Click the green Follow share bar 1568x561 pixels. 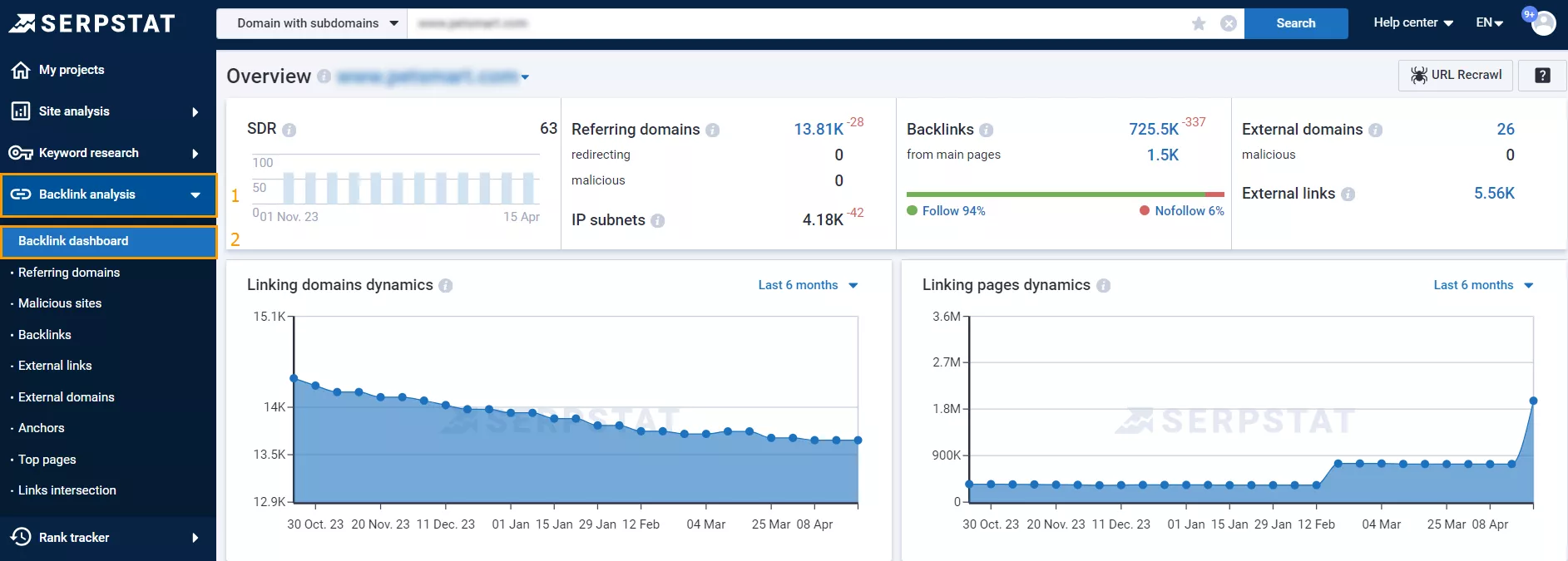click(x=1056, y=194)
